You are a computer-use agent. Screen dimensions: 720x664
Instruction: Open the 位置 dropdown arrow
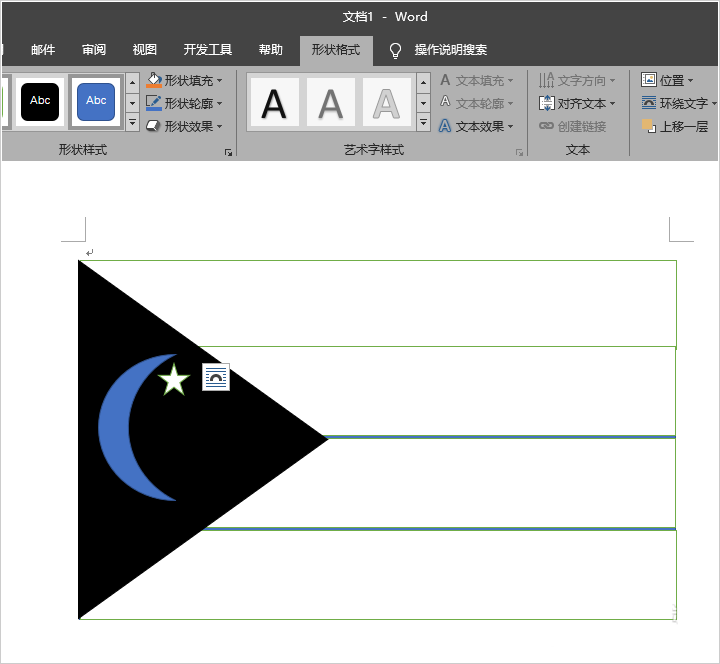tap(690, 80)
